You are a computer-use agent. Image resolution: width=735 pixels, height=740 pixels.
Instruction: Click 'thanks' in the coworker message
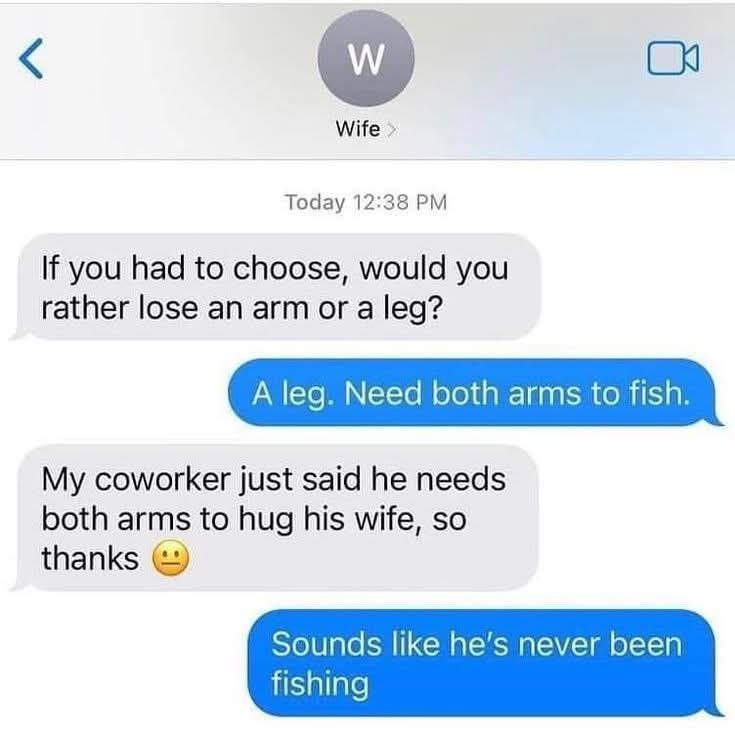[90, 558]
